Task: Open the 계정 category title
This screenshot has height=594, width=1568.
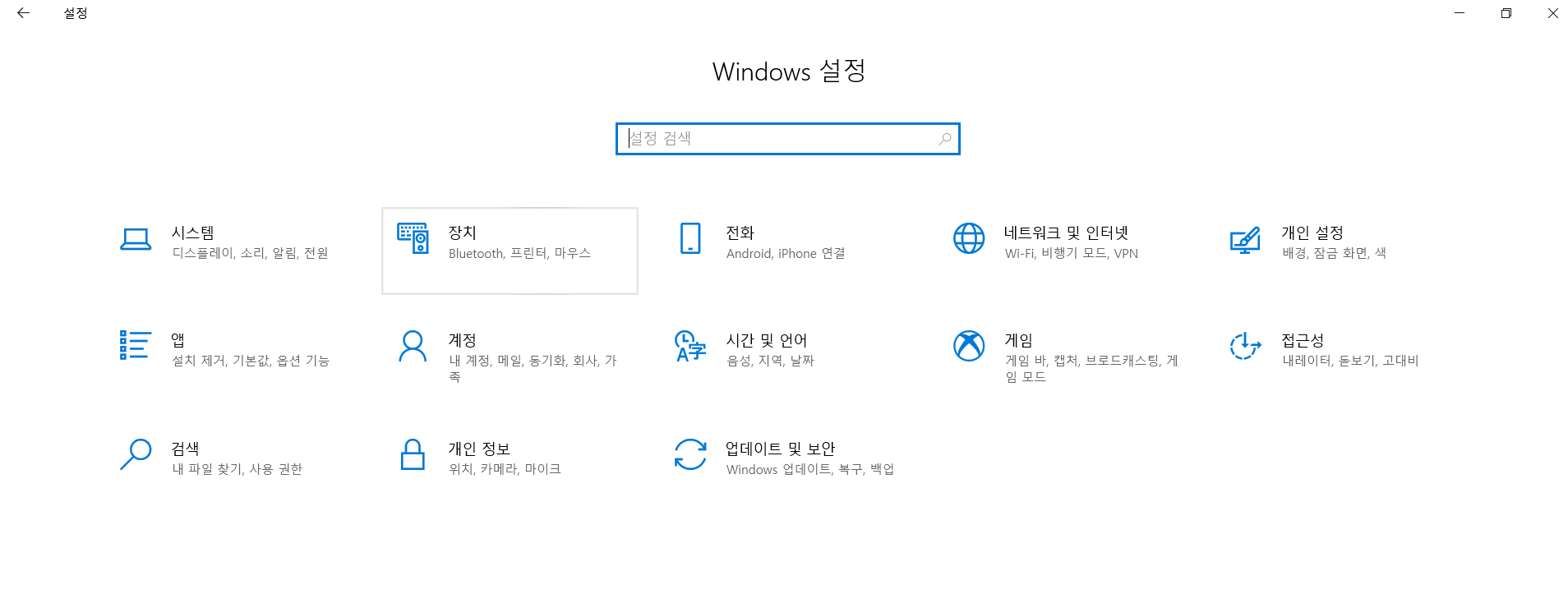Action: coord(462,340)
